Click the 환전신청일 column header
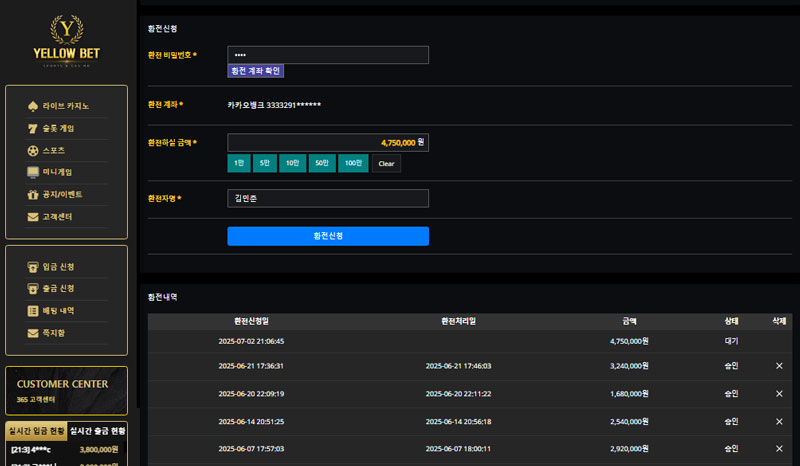The width and height of the screenshot is (800, 466). tap(252, 322)
